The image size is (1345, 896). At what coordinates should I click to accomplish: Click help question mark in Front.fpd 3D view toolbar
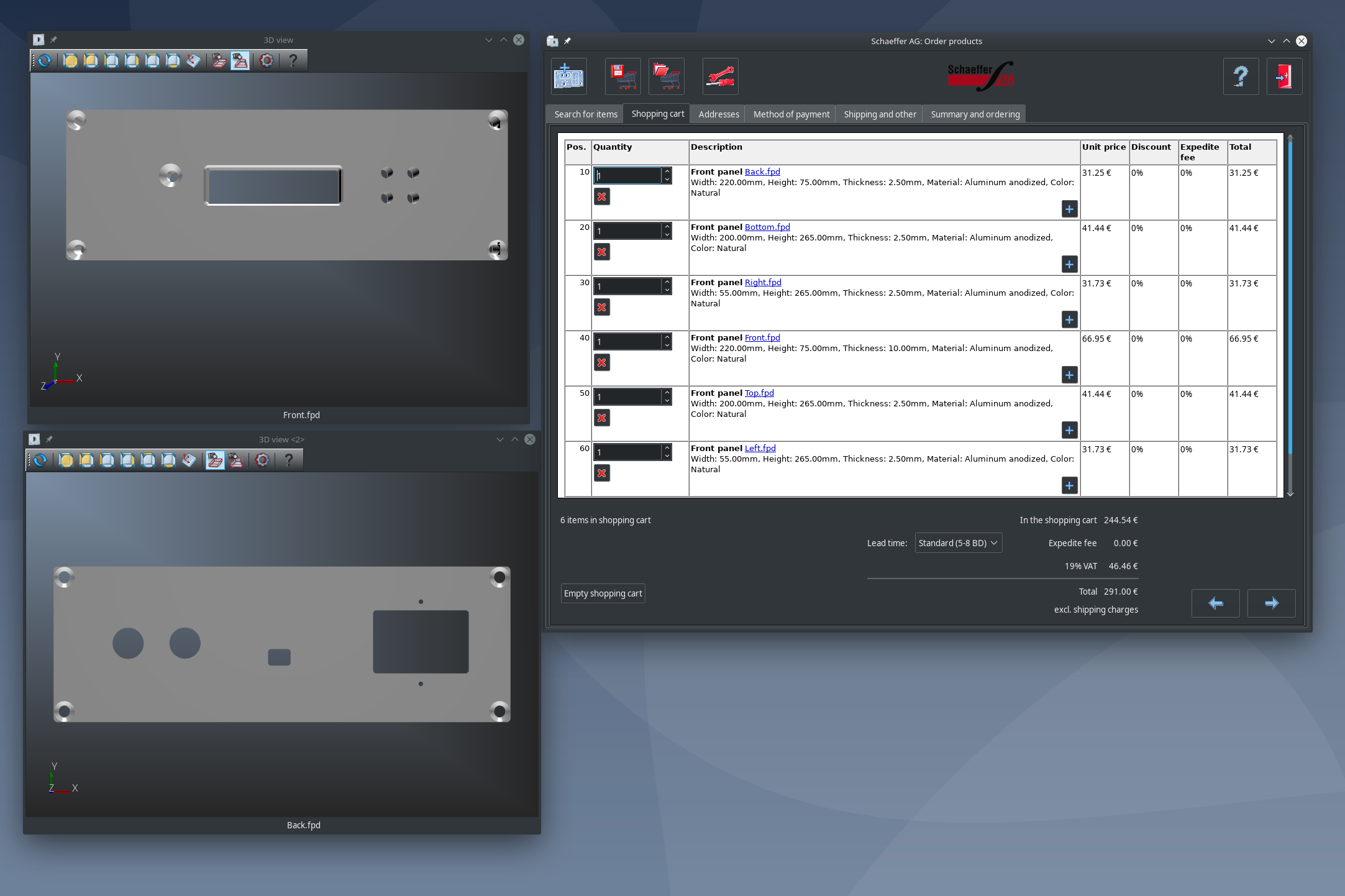[x=293, y=60]
